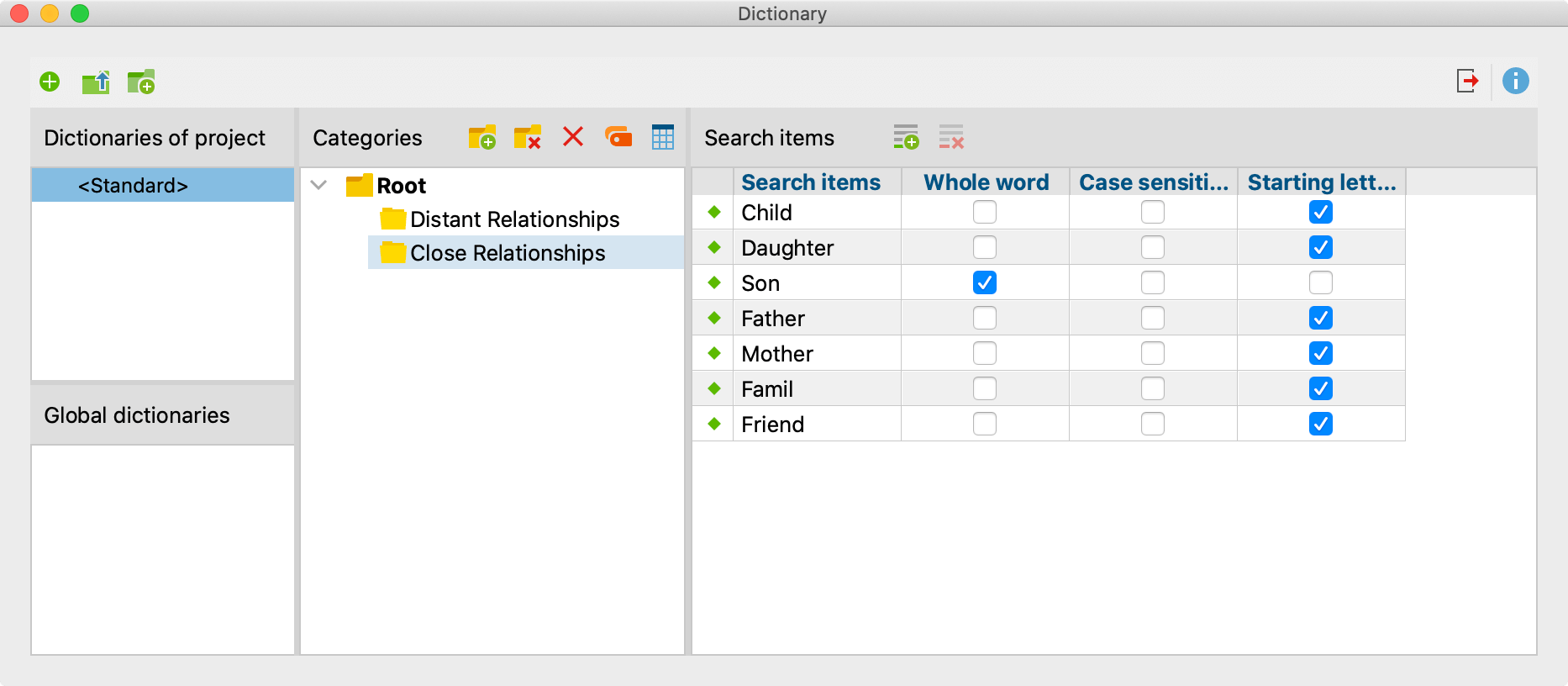The height and width of the screenshot is (686, 1568).
Task: Uncheck Starting letters for Father
Action: 1321,318
